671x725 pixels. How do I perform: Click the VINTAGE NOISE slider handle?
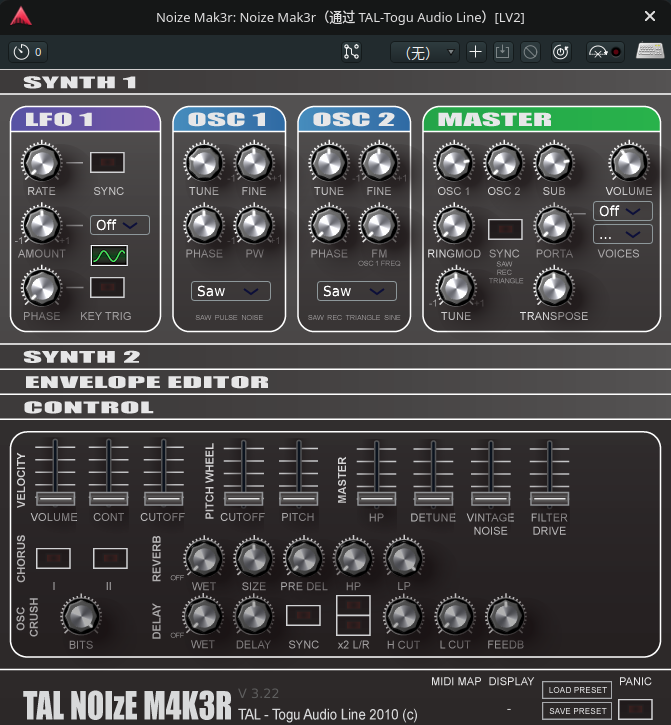click(491, 499)
